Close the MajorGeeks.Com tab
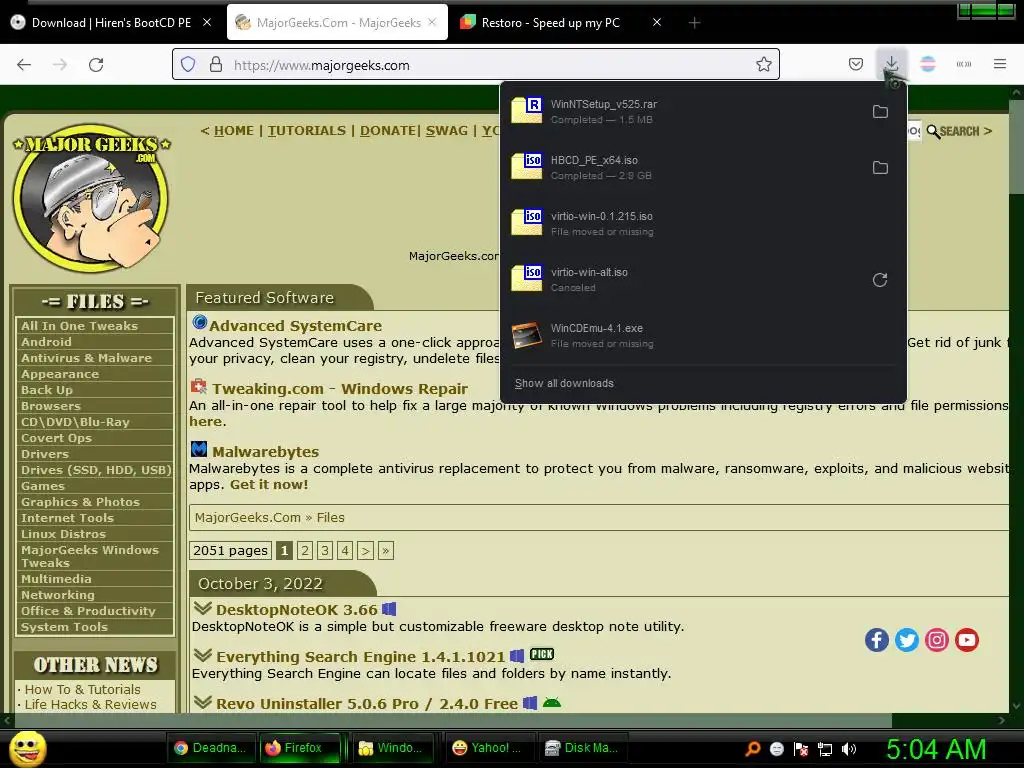This screenshot has height=768, width=1024. [x=432, y=22]
